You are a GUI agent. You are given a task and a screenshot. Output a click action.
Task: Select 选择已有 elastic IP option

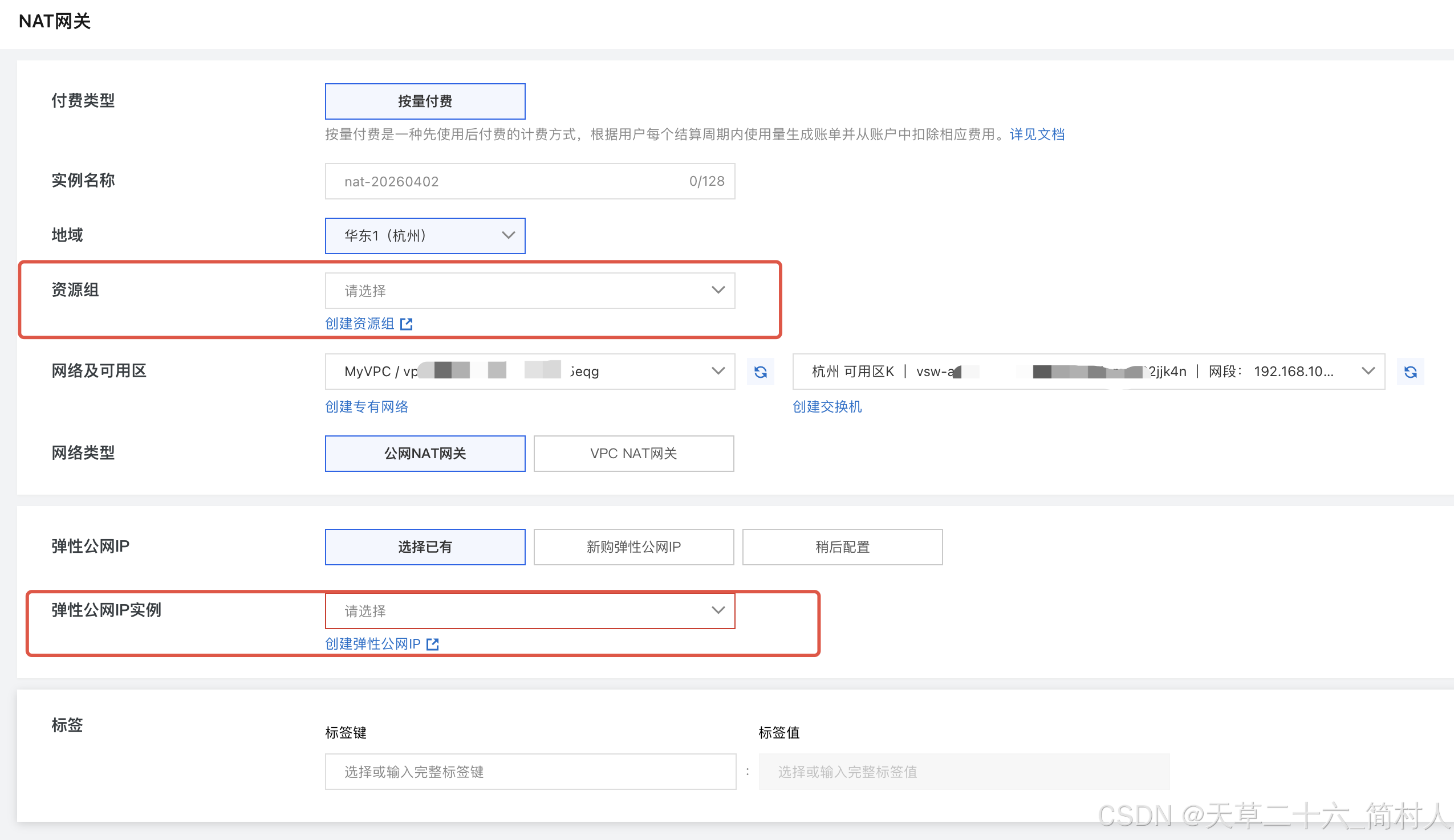pyautogui.click(x=425, y=547)
